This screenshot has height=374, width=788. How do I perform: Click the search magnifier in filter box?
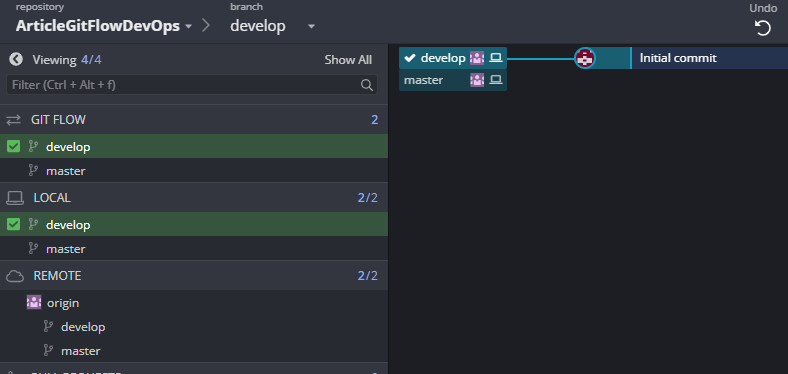[367, 85]
